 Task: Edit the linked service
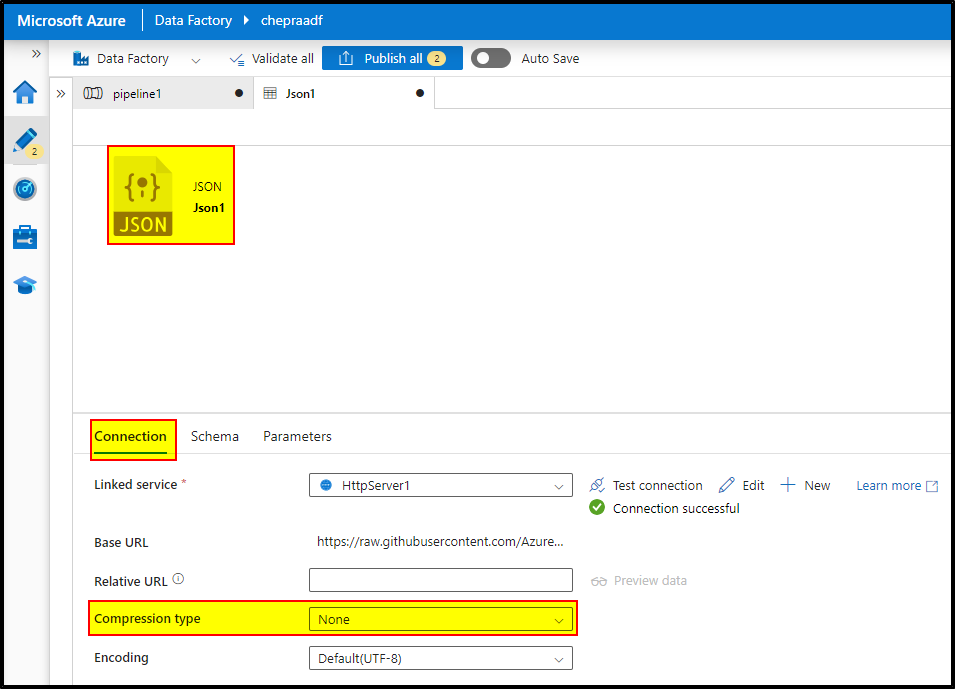click(741, 486)
